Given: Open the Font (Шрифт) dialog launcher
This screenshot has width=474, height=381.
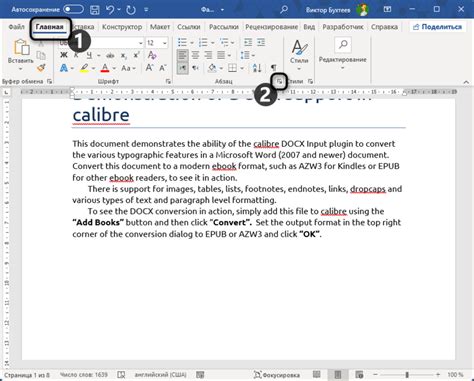Looking at the screenshot, I should 168,81.
